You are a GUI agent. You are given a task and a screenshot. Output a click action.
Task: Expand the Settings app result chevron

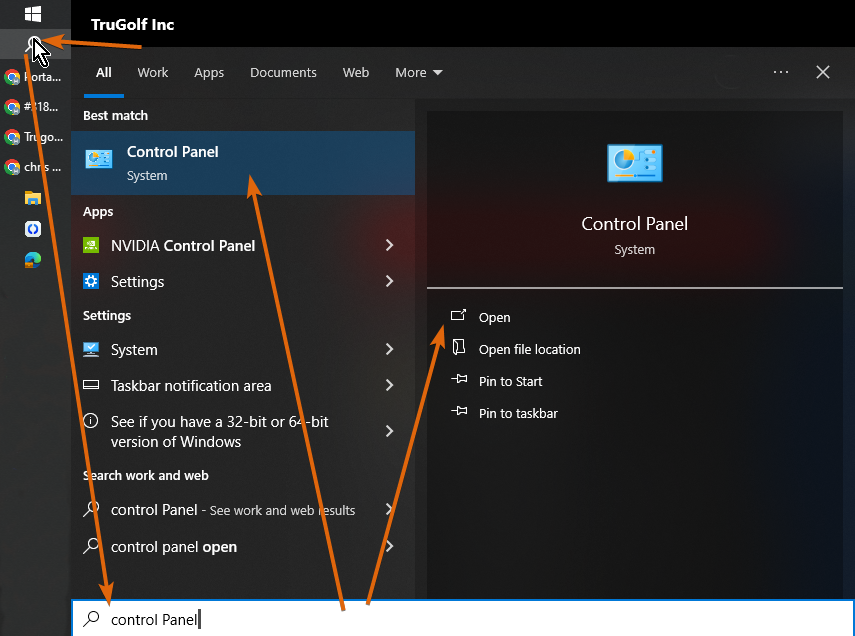coord(389,281)
